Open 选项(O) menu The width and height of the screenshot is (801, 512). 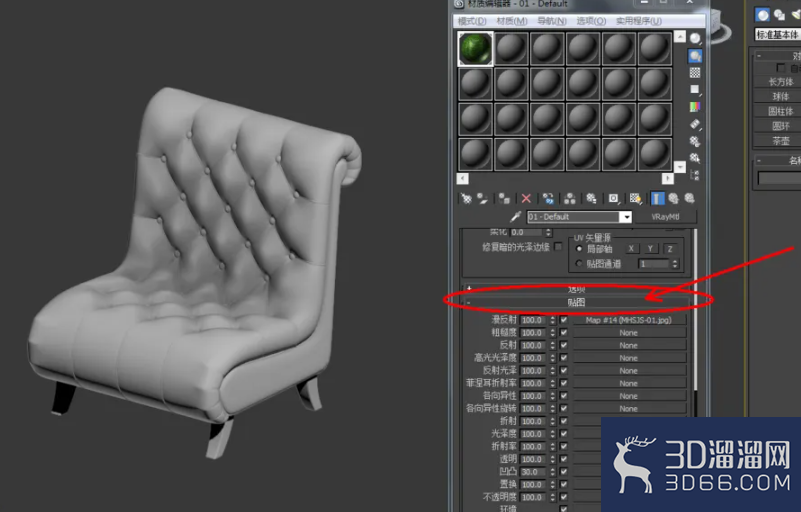[x=591, y=21]
